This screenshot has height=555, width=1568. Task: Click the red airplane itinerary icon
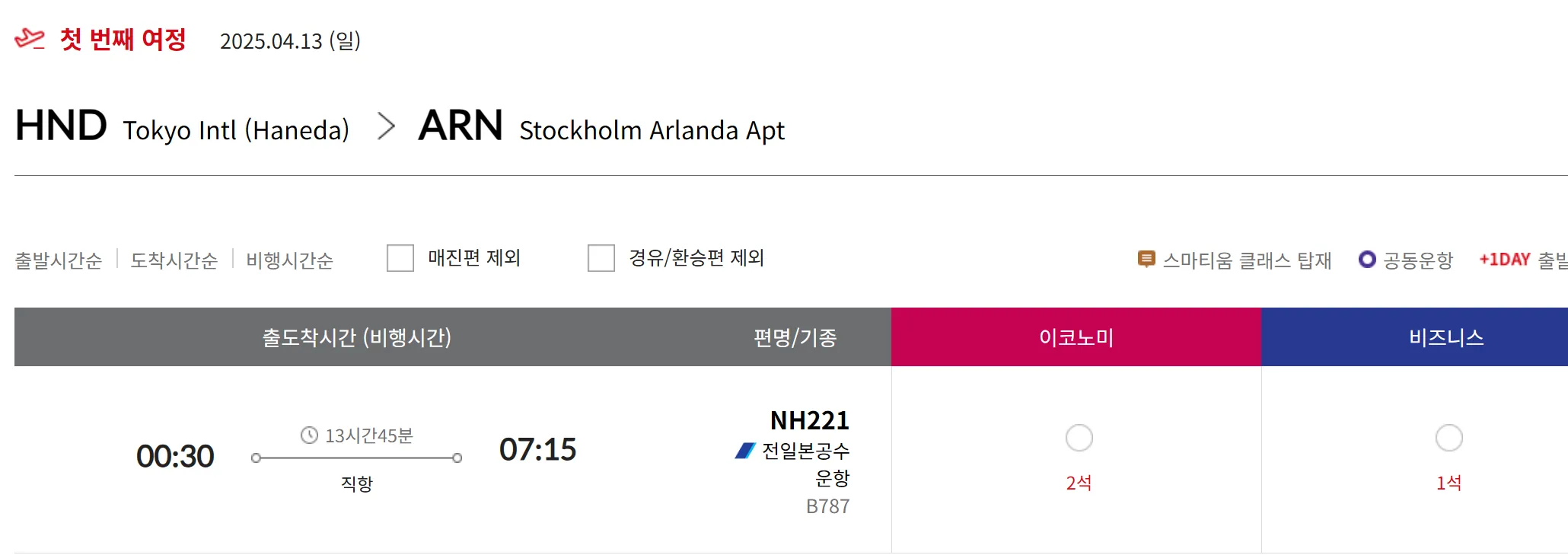[x=30, y=39]
